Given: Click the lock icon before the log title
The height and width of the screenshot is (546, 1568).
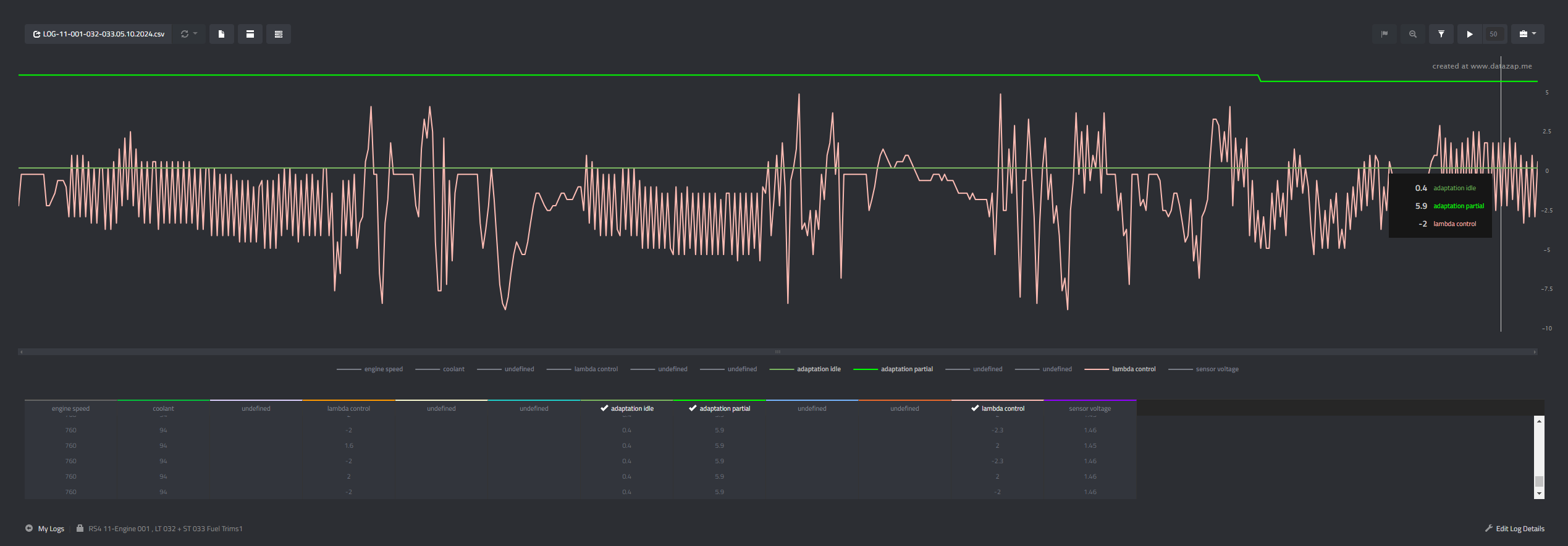Looking at the screenshot, I should 80,528.
